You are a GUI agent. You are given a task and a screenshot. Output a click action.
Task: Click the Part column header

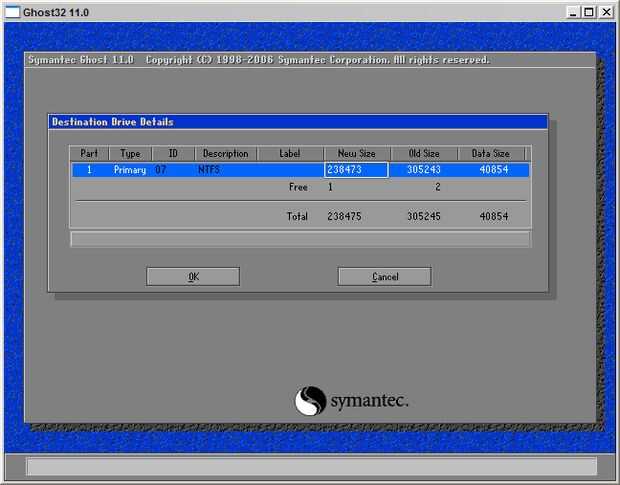(x=89, y=153)
